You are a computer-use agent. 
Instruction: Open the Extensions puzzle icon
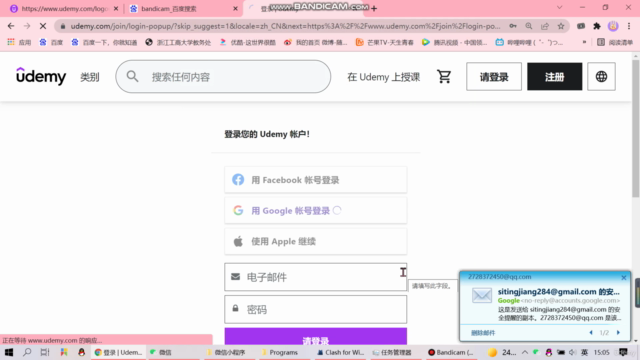597,26
